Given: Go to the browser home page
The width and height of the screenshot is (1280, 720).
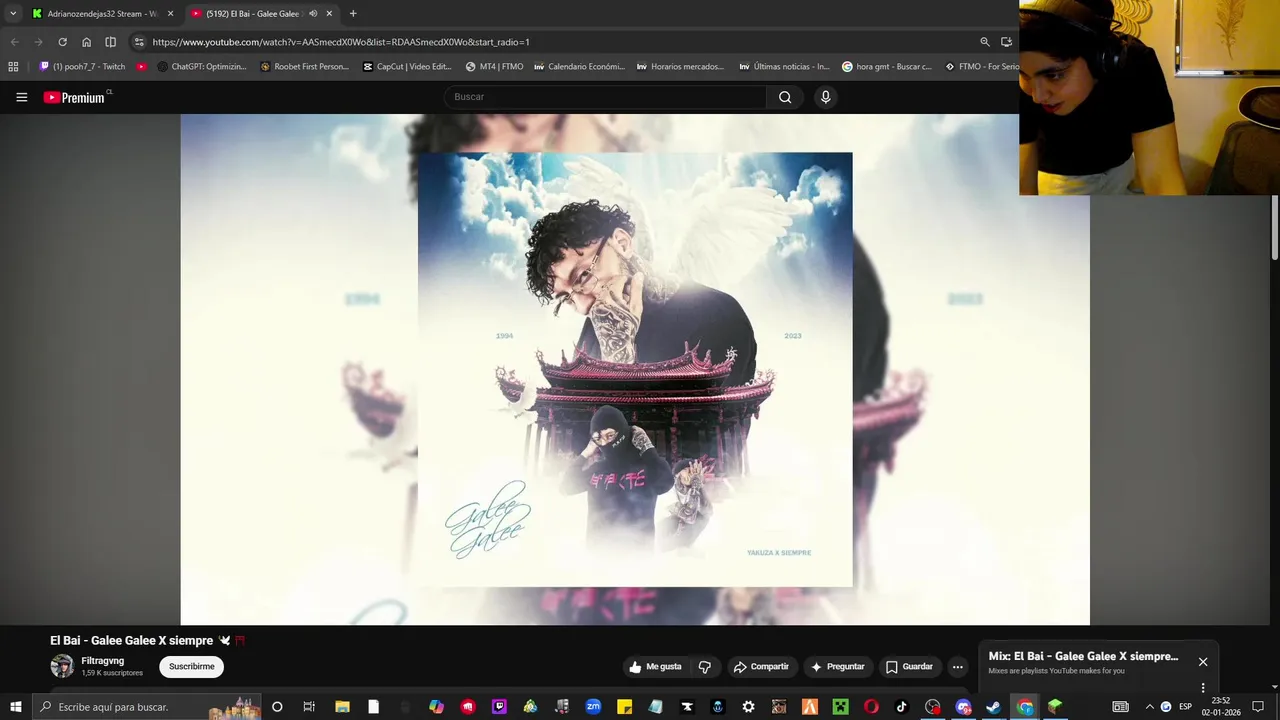Looking at the screenshot, I should [86, 42].
